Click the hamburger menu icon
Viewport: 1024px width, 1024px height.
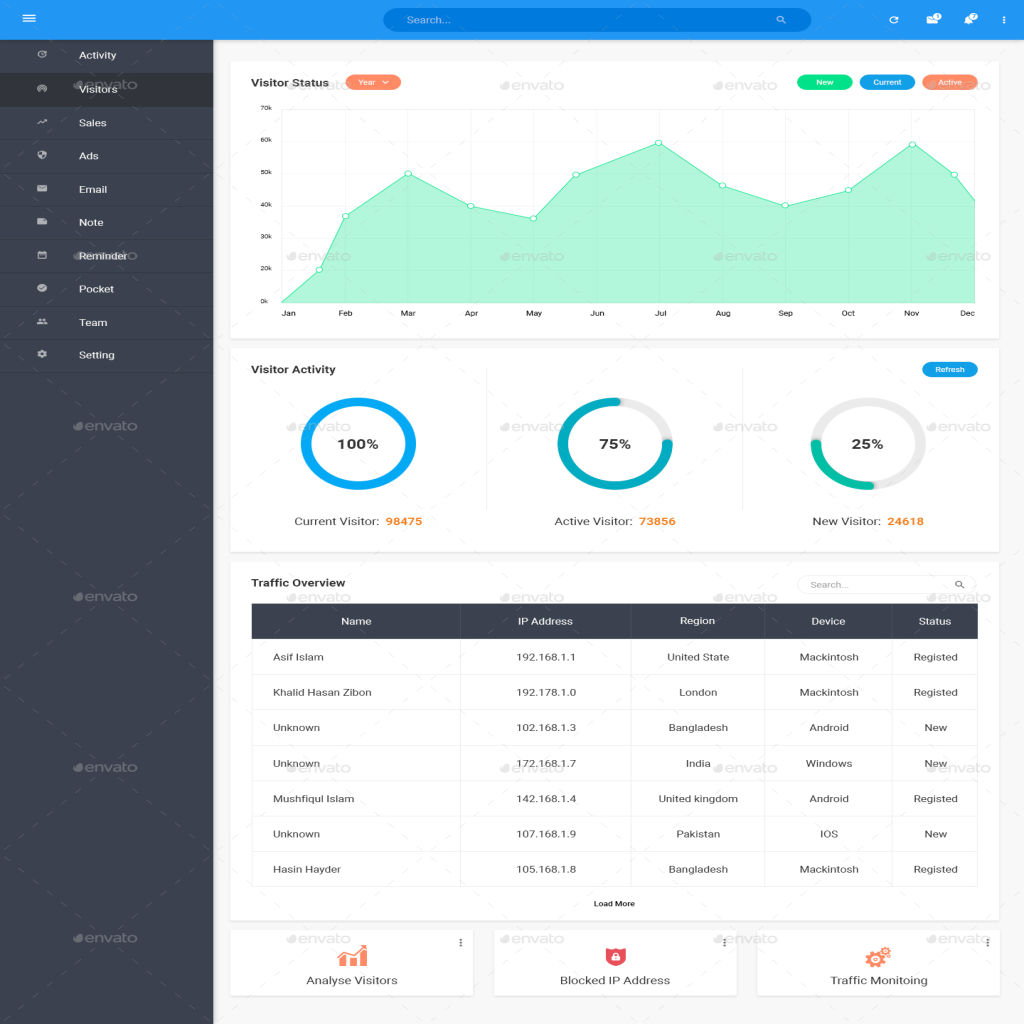click(x=29, y=19)
